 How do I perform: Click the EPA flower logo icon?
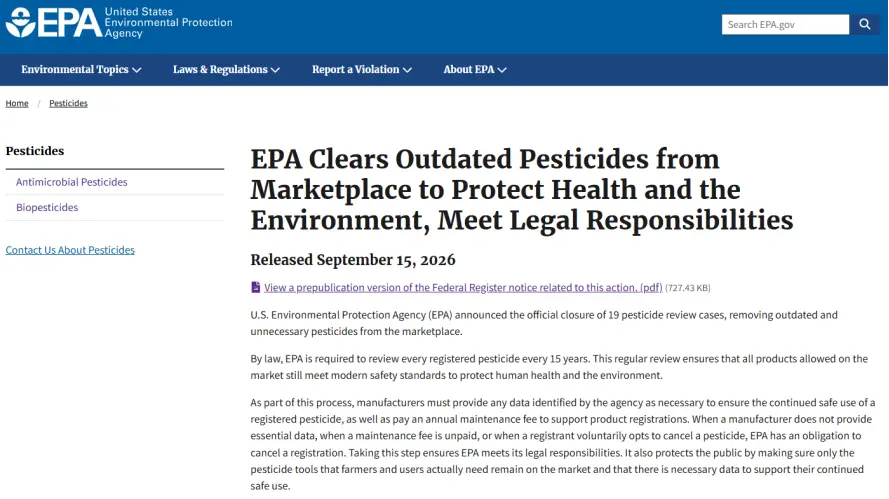point(20,23)
